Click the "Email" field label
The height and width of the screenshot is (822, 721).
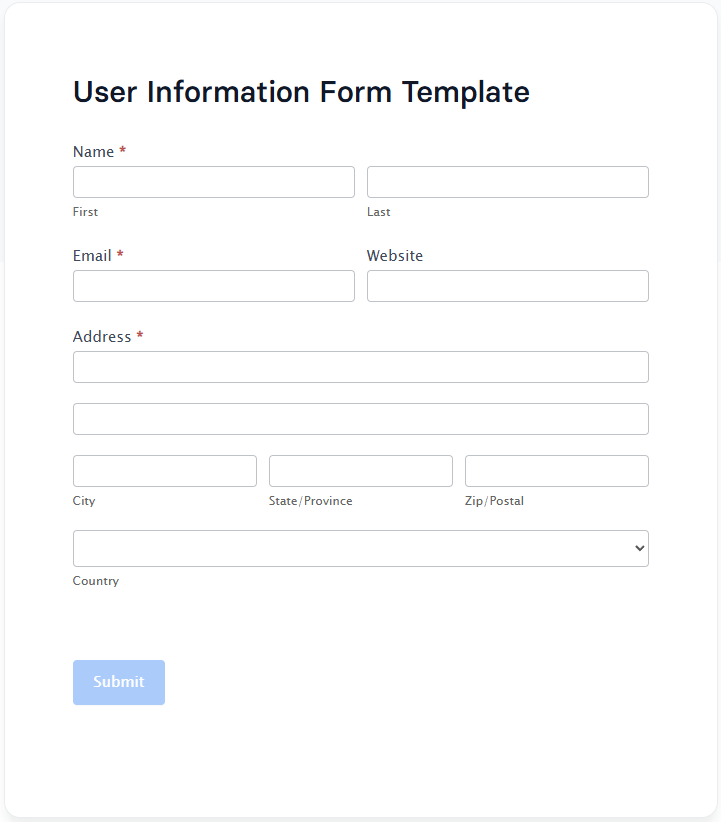tap(92, 256)
